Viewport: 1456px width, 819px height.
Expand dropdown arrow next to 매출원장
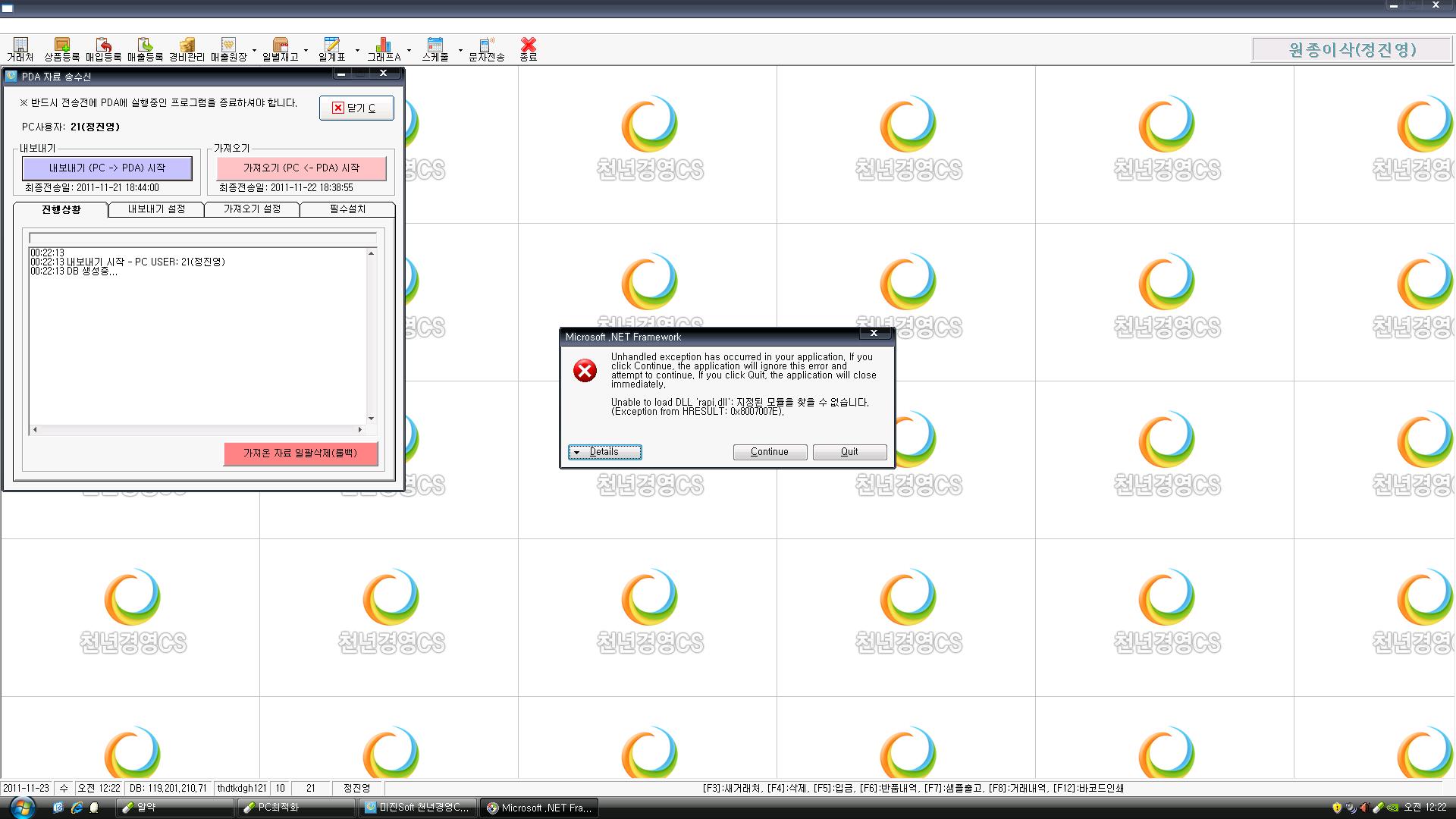(x=254, y=51)
